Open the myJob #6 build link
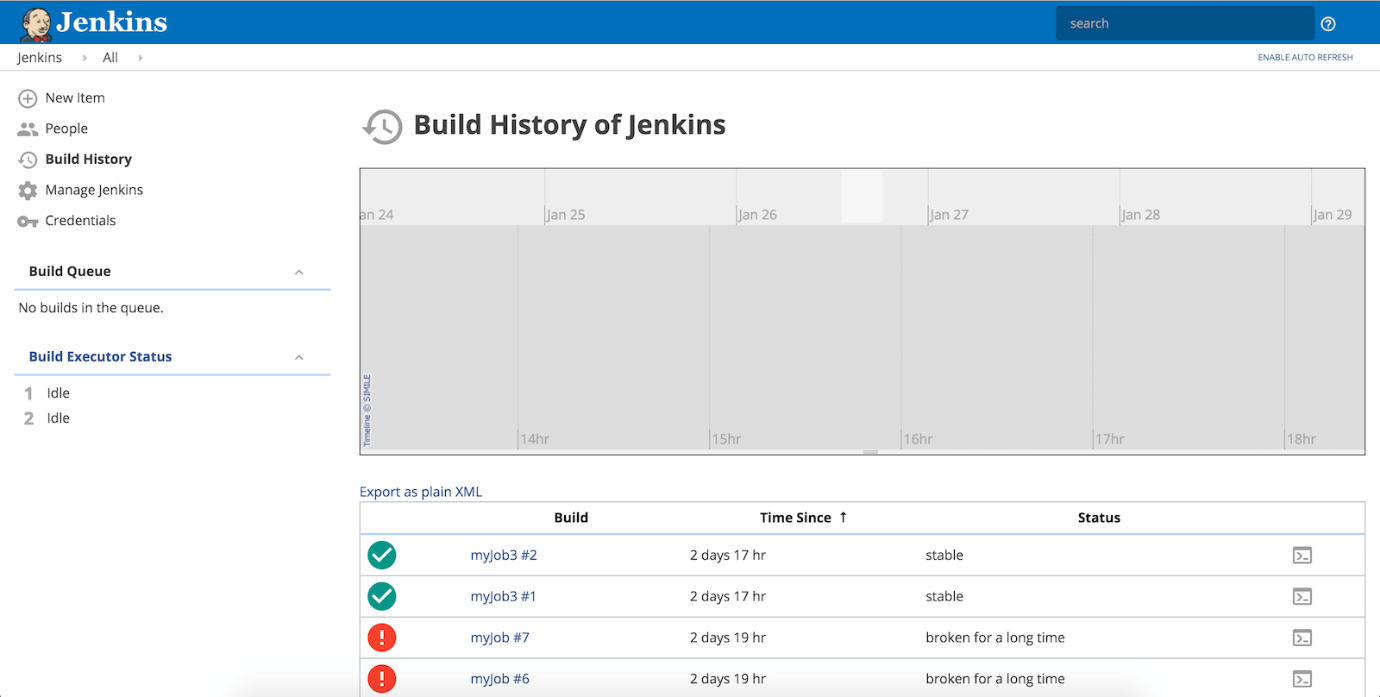 500,678
